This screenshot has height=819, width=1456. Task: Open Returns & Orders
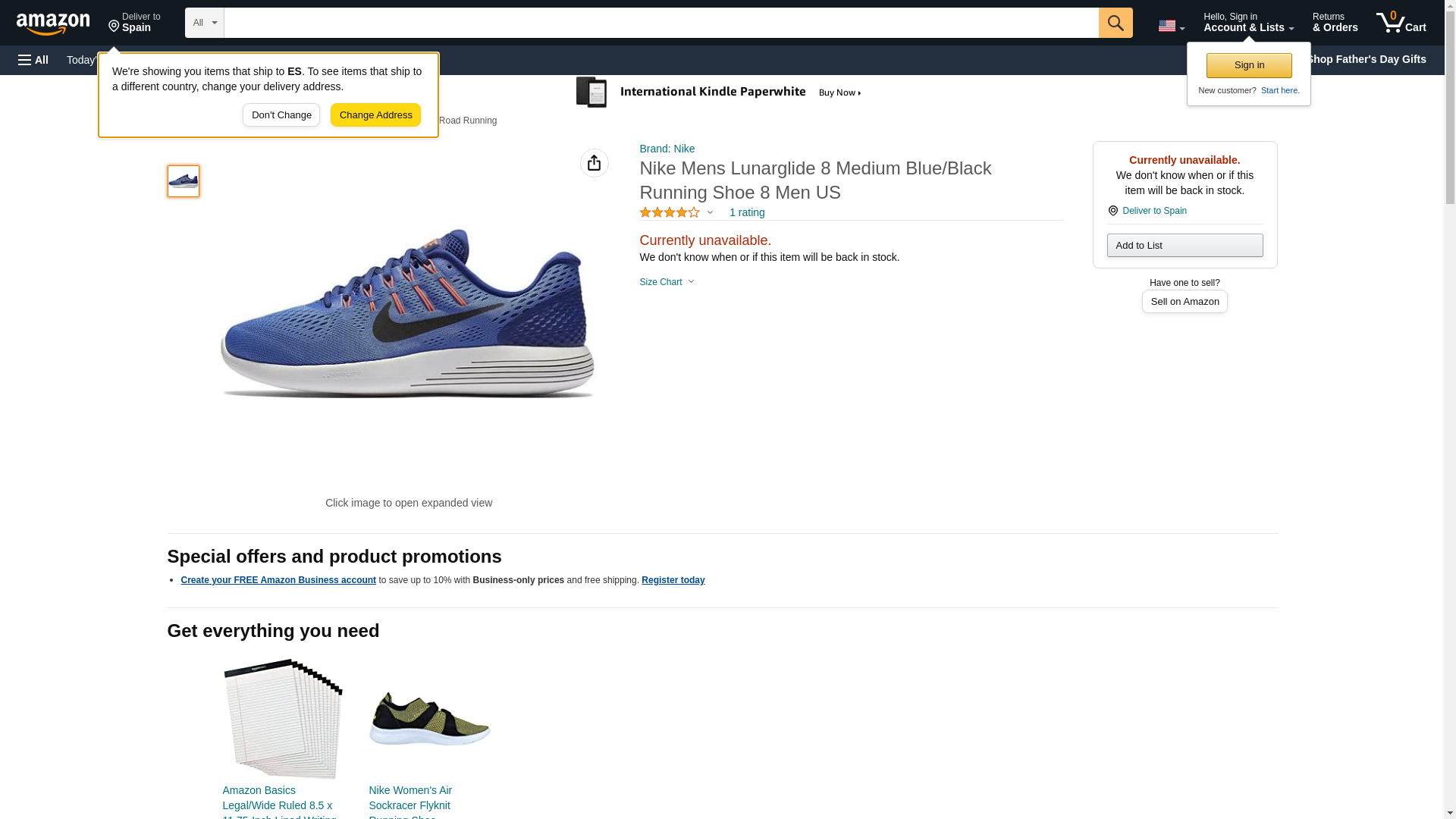tap(1335, 23)
